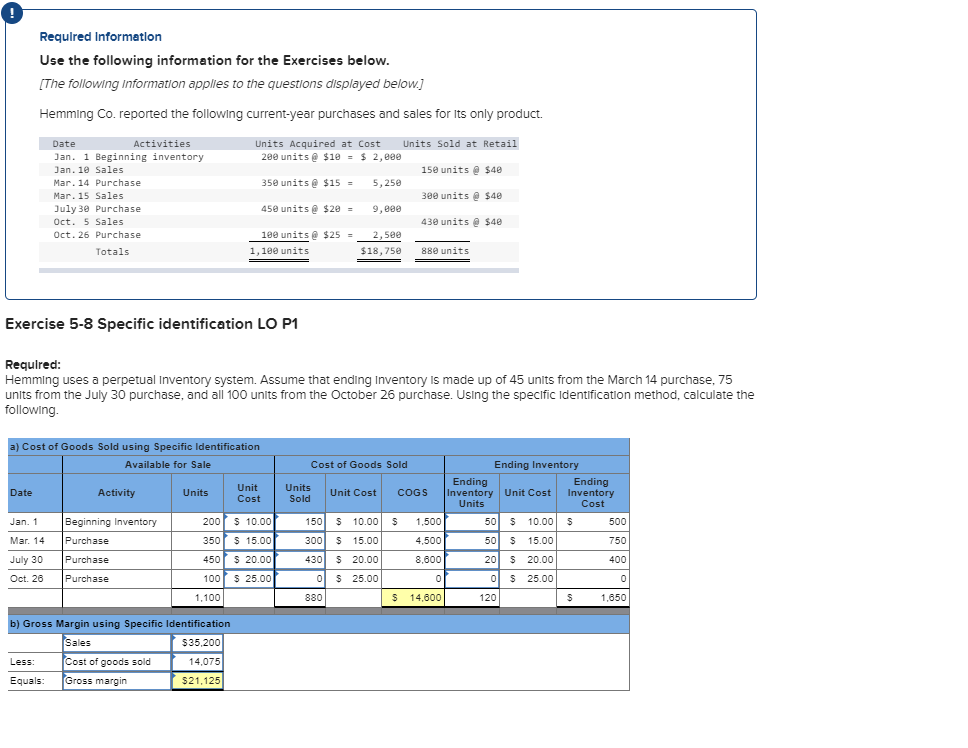Select the highlighted Gross margin cell $21,125
Viewport: 968px width, 748px height.
coord(197,681)
